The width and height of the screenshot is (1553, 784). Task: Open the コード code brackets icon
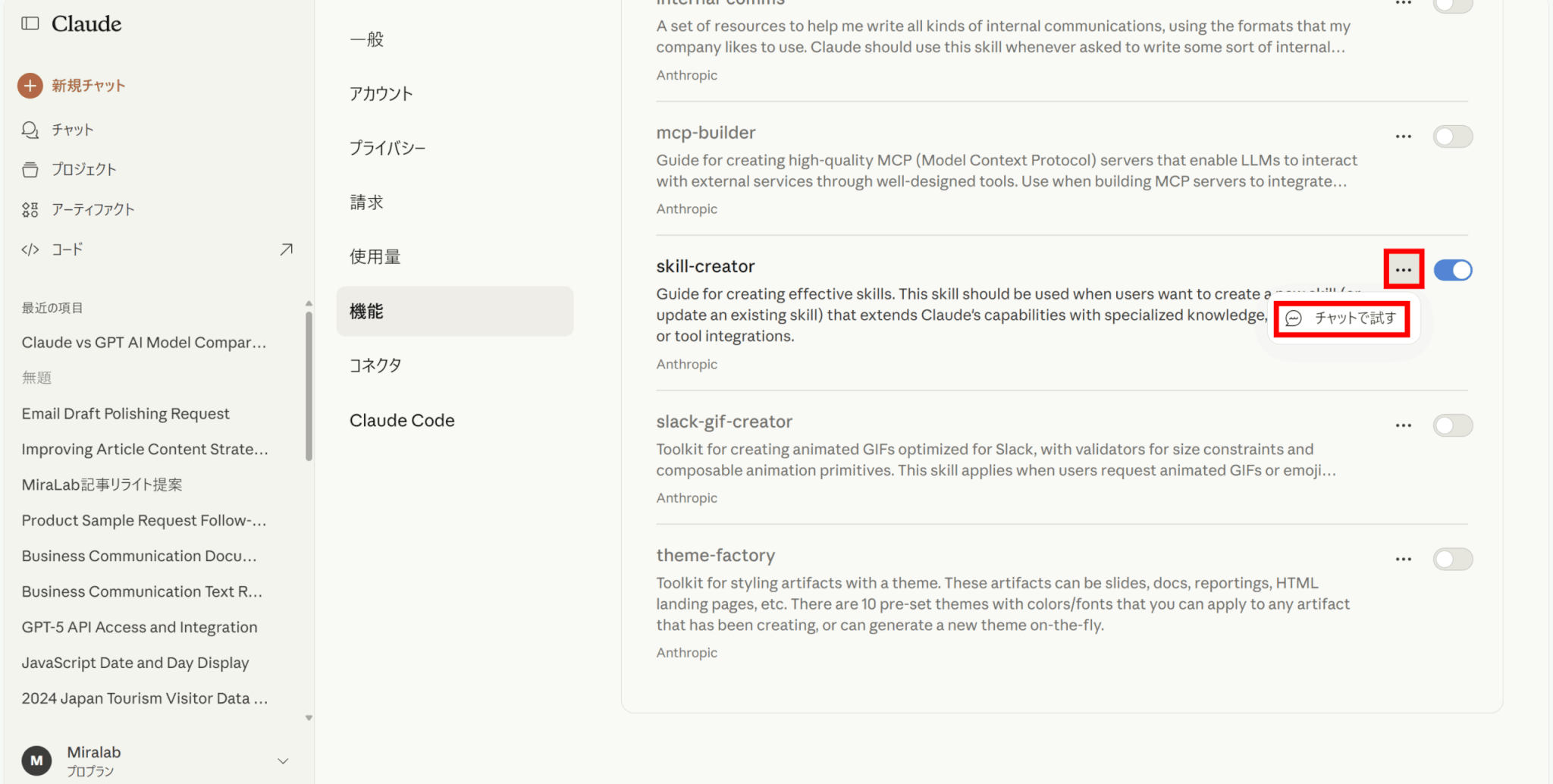30,249
